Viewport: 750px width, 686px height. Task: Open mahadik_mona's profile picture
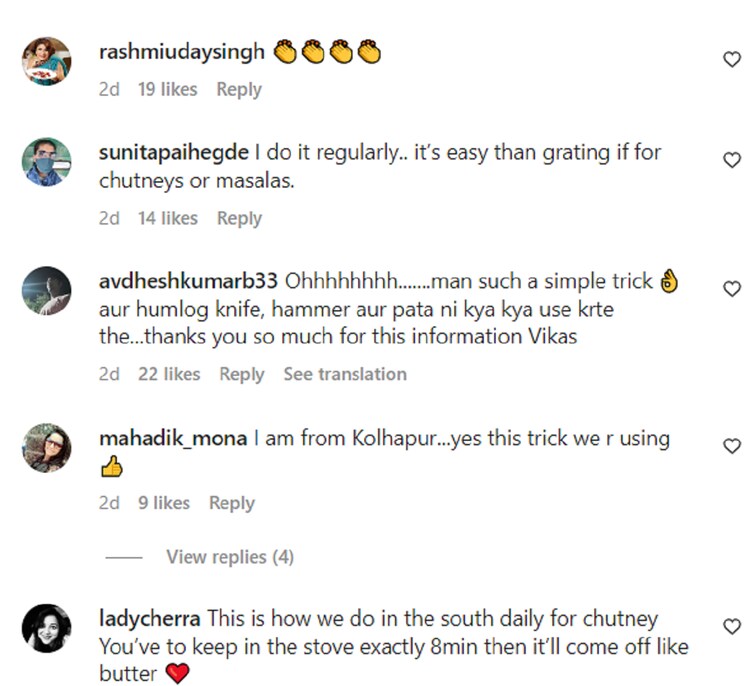point(47,448)
